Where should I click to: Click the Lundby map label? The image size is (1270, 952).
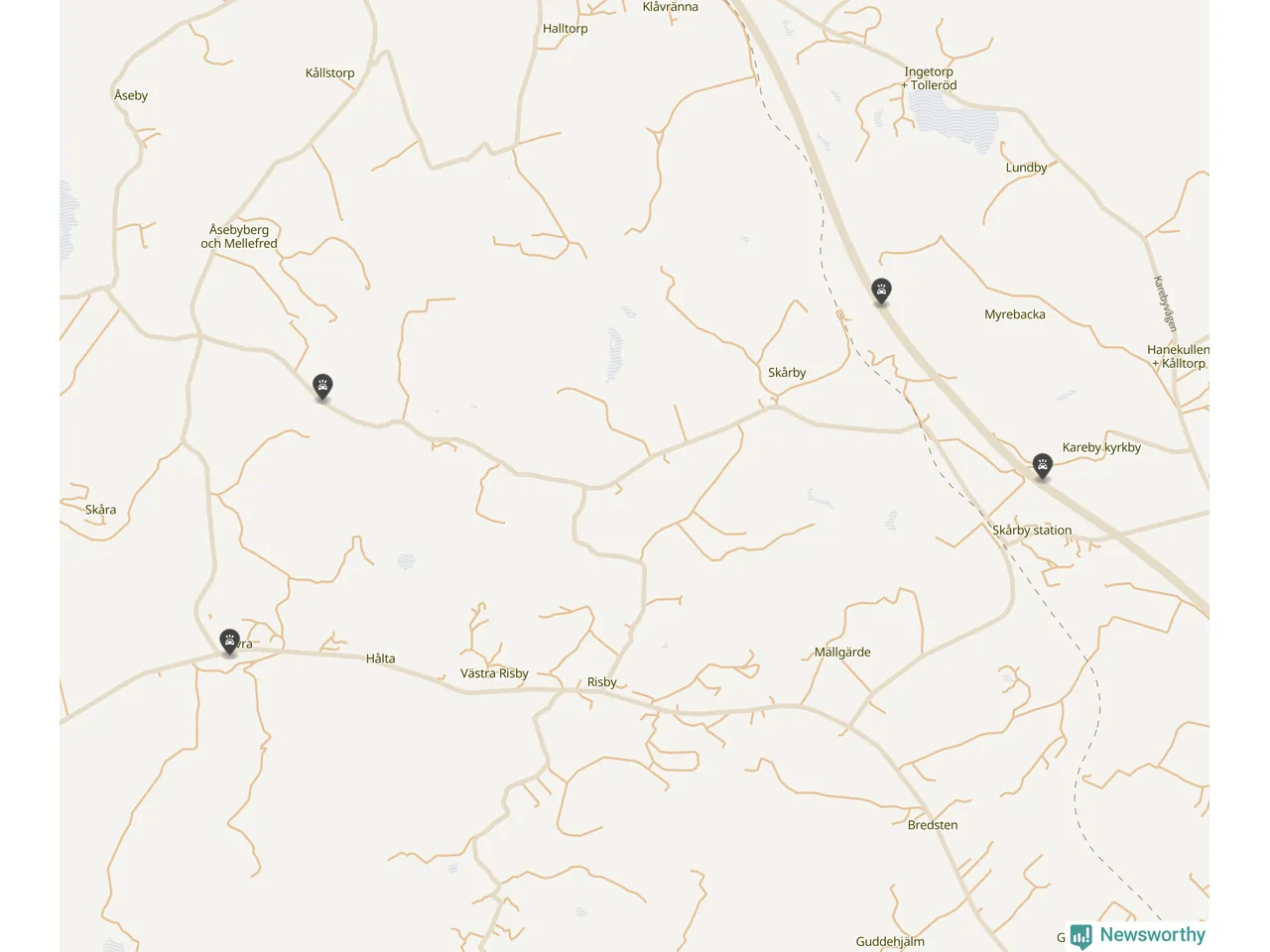pyautogui.click(x=1026, y=168)
